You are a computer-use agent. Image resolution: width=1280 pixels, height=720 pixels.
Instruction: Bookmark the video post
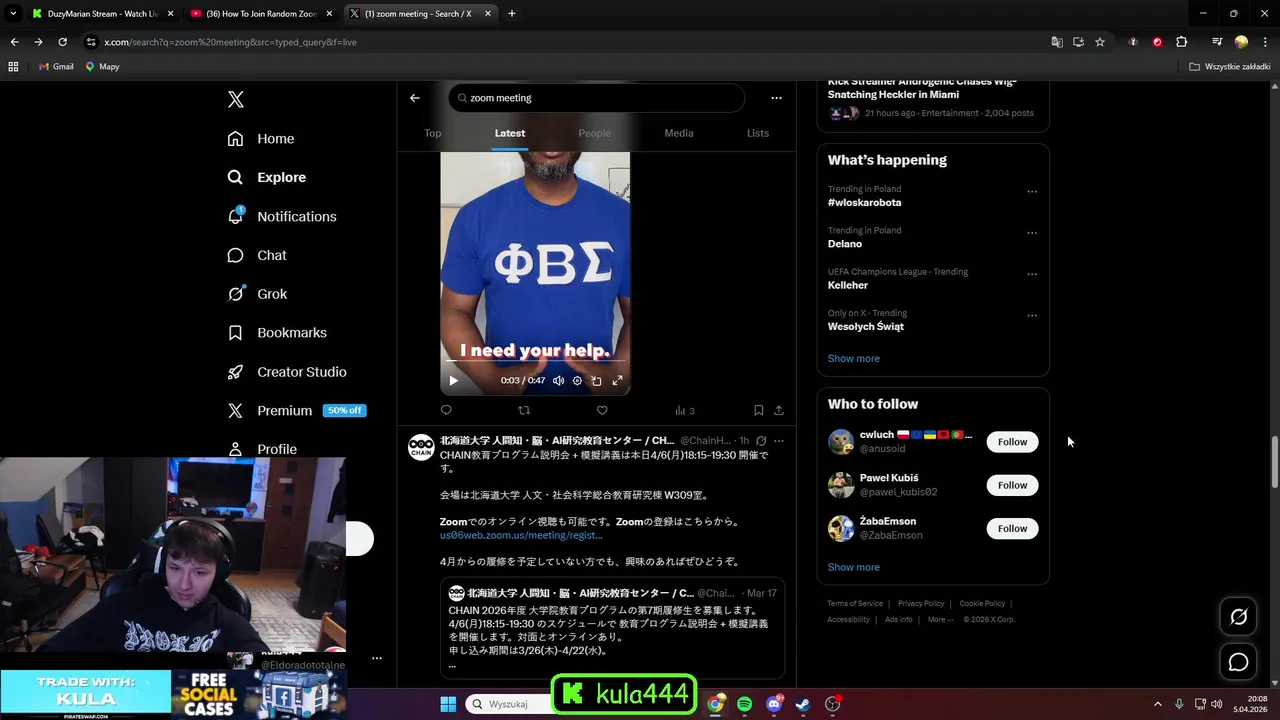[759, 410]
